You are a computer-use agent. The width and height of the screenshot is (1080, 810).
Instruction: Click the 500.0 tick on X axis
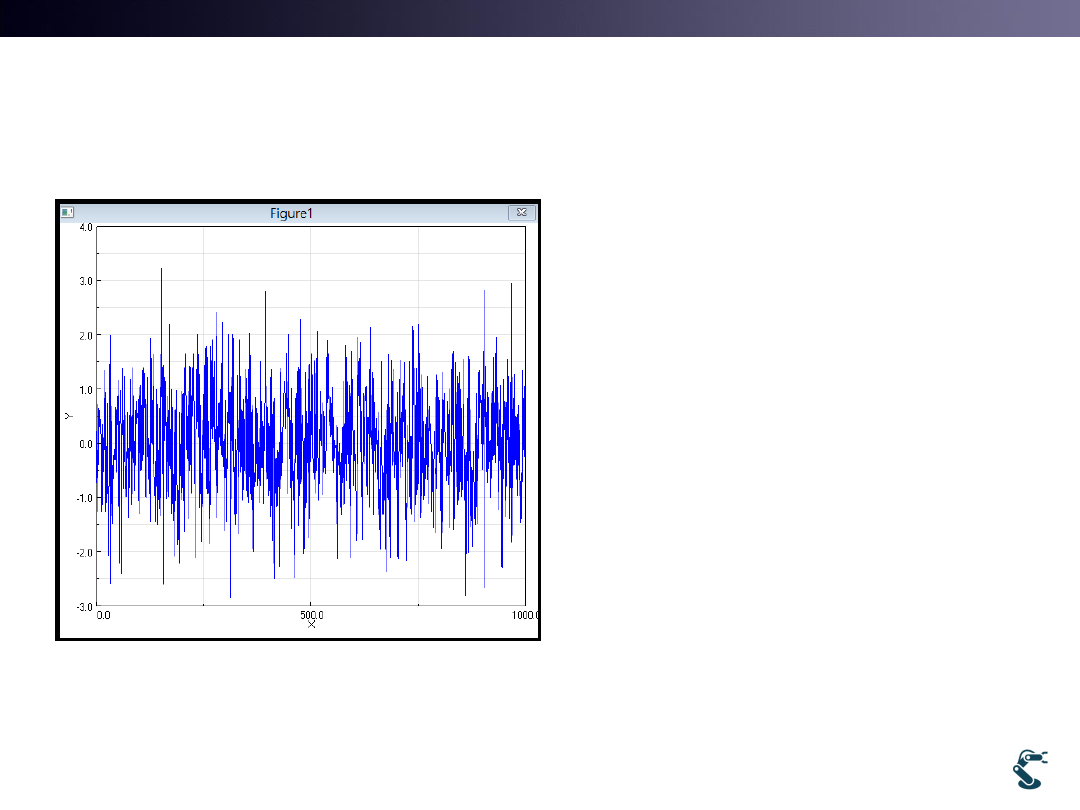tap(312, 614)
